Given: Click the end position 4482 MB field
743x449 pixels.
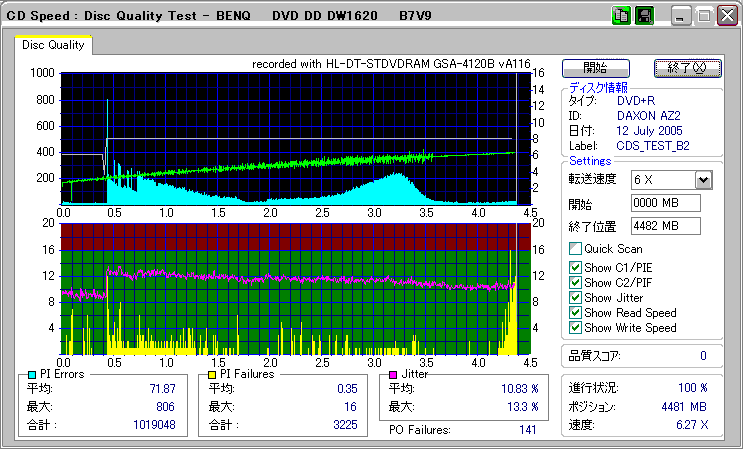Looking at the screenshot, I should click(665, 225).
